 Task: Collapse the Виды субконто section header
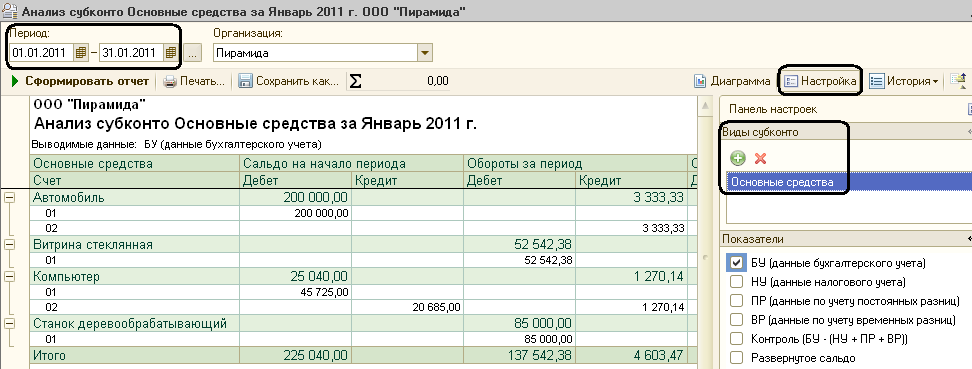click(x=969, y=132)
